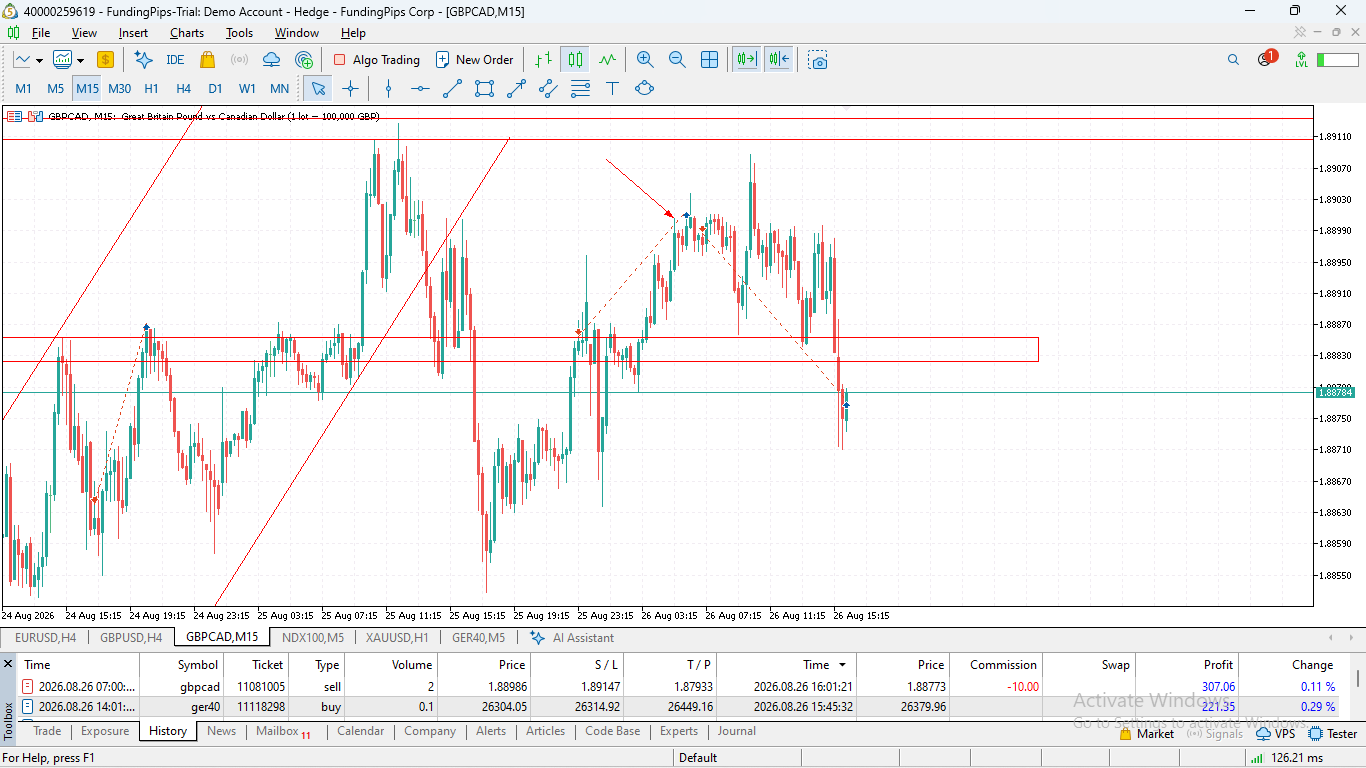Select the D1 timeframe
This screenshot has height=768, width=1366.
click(x=216, y=88)
